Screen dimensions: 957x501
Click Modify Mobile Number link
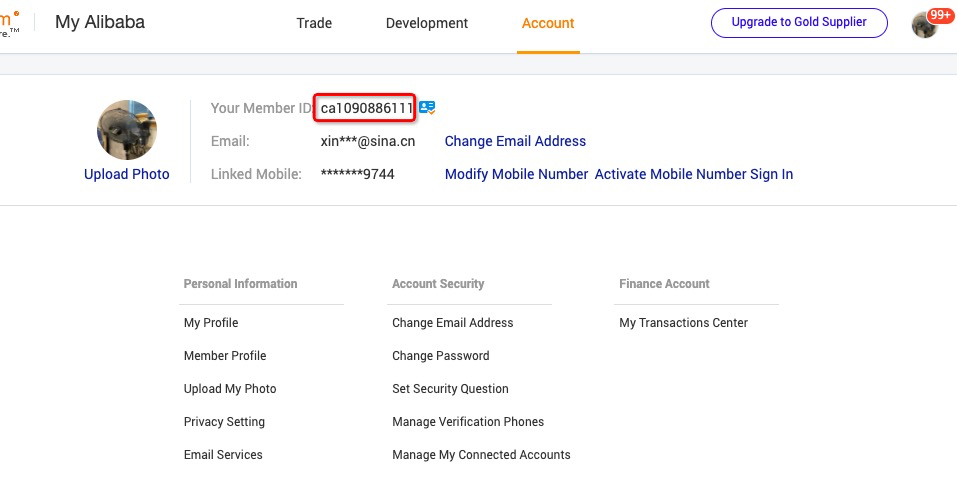(516, 174)
